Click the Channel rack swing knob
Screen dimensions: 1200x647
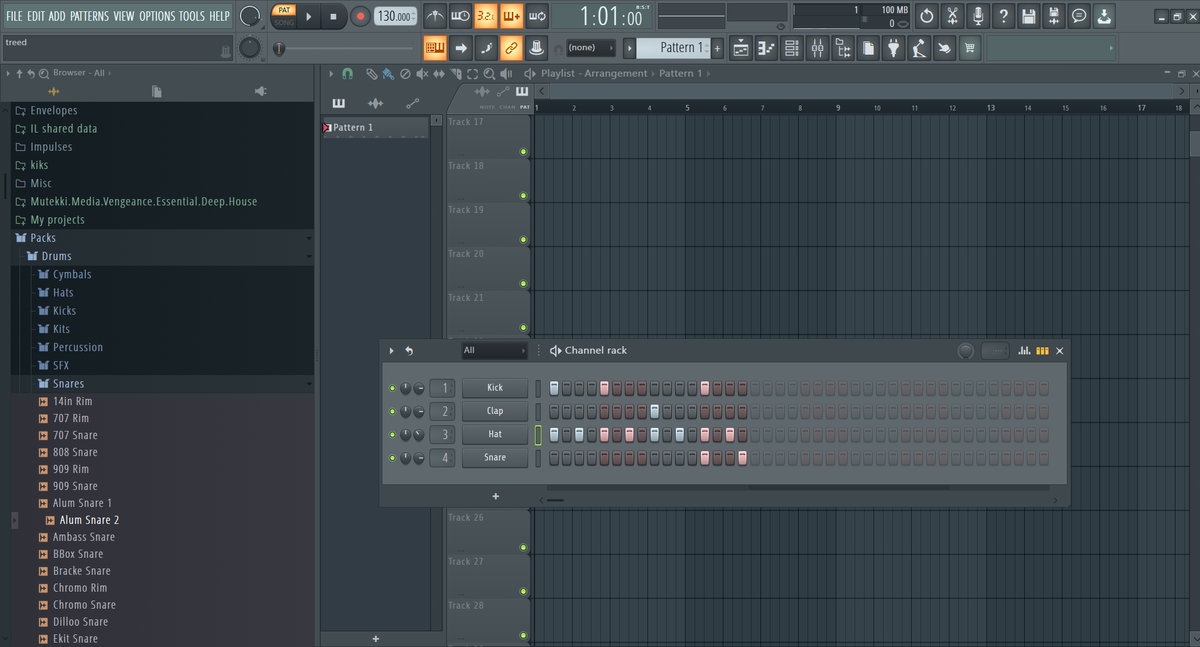click(965, 350)
